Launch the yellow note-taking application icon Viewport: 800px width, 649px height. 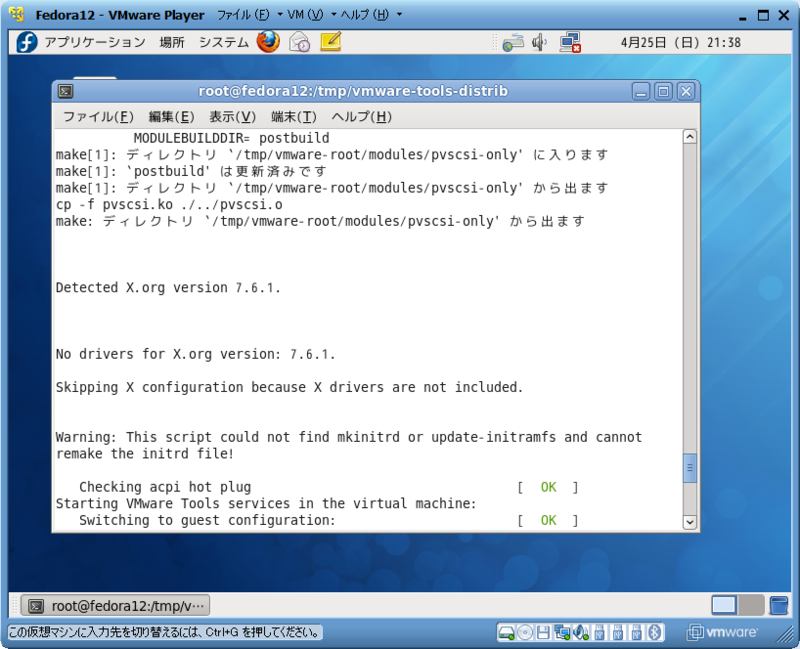point(331,41)
